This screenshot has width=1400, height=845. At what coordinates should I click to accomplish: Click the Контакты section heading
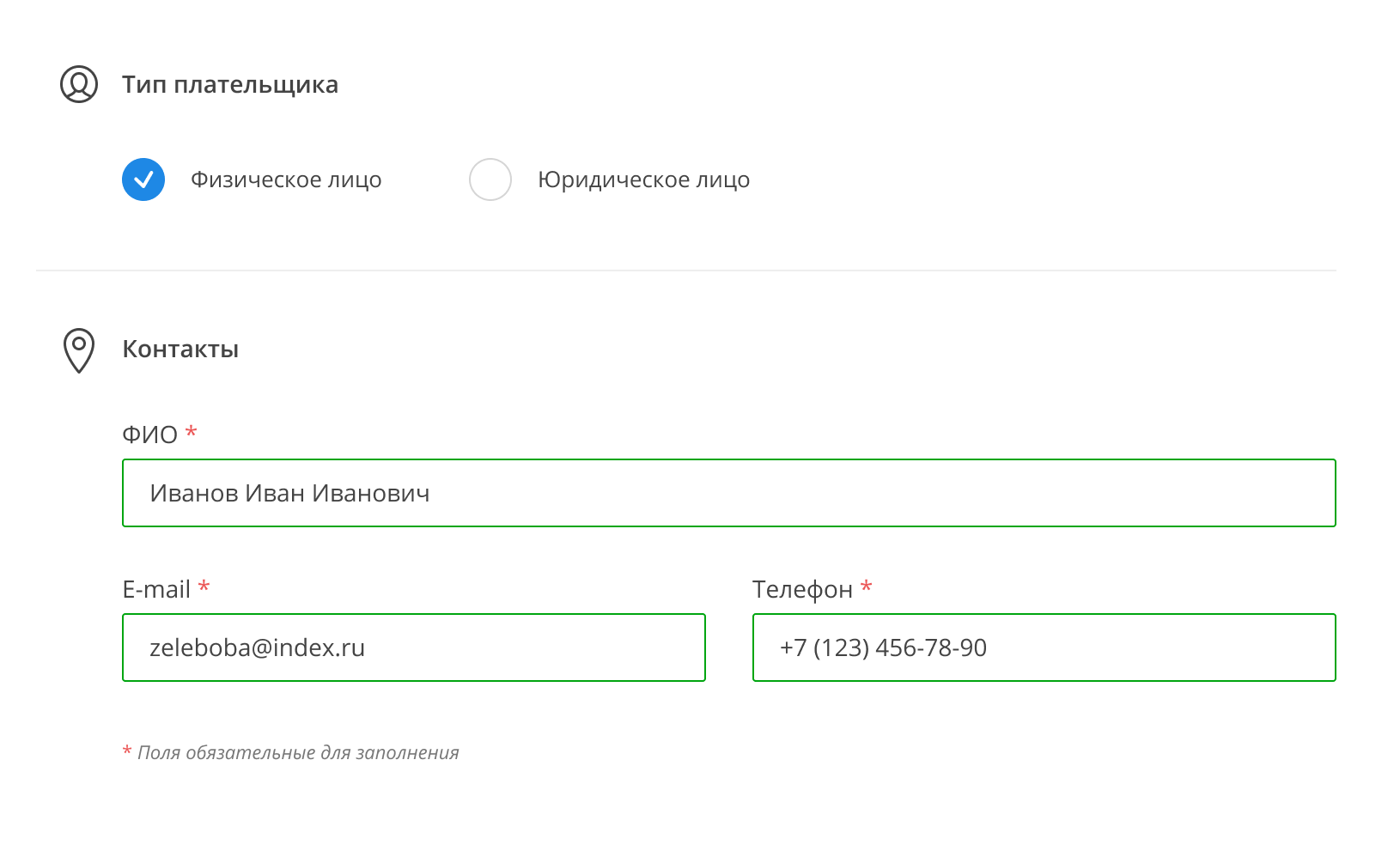pos(180,349)
